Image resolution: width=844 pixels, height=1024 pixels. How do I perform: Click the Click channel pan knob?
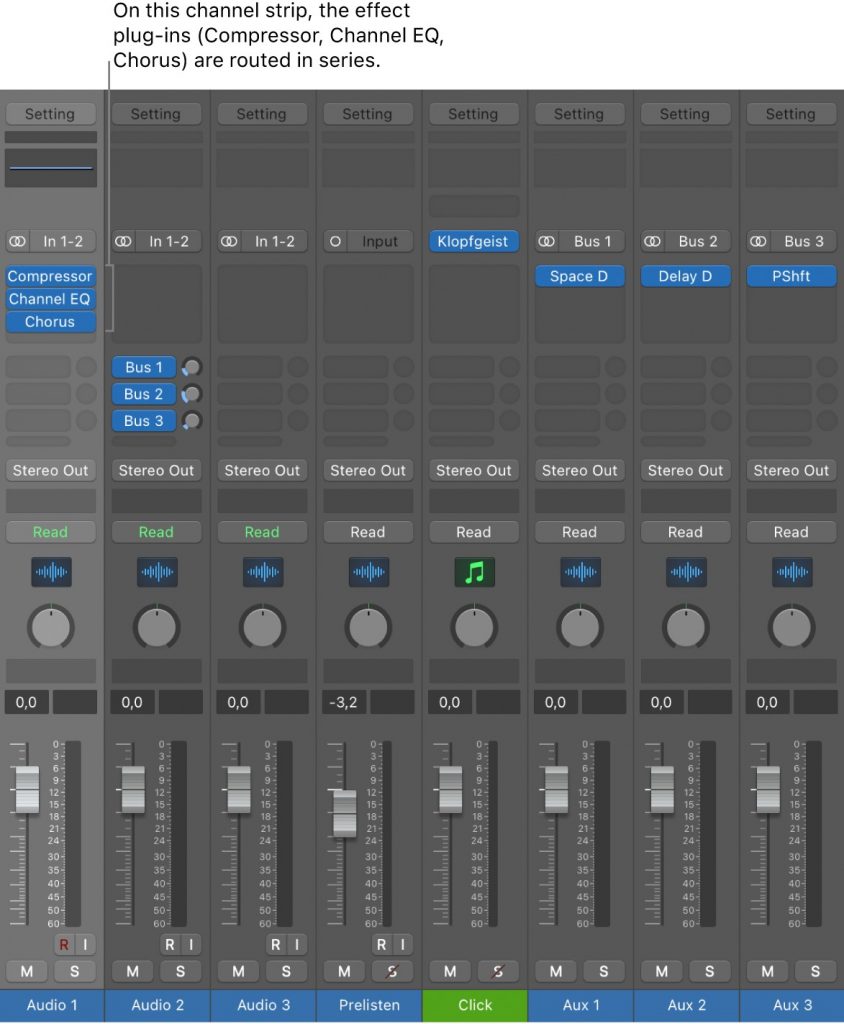pyautogui.click(x=474, y=626)
